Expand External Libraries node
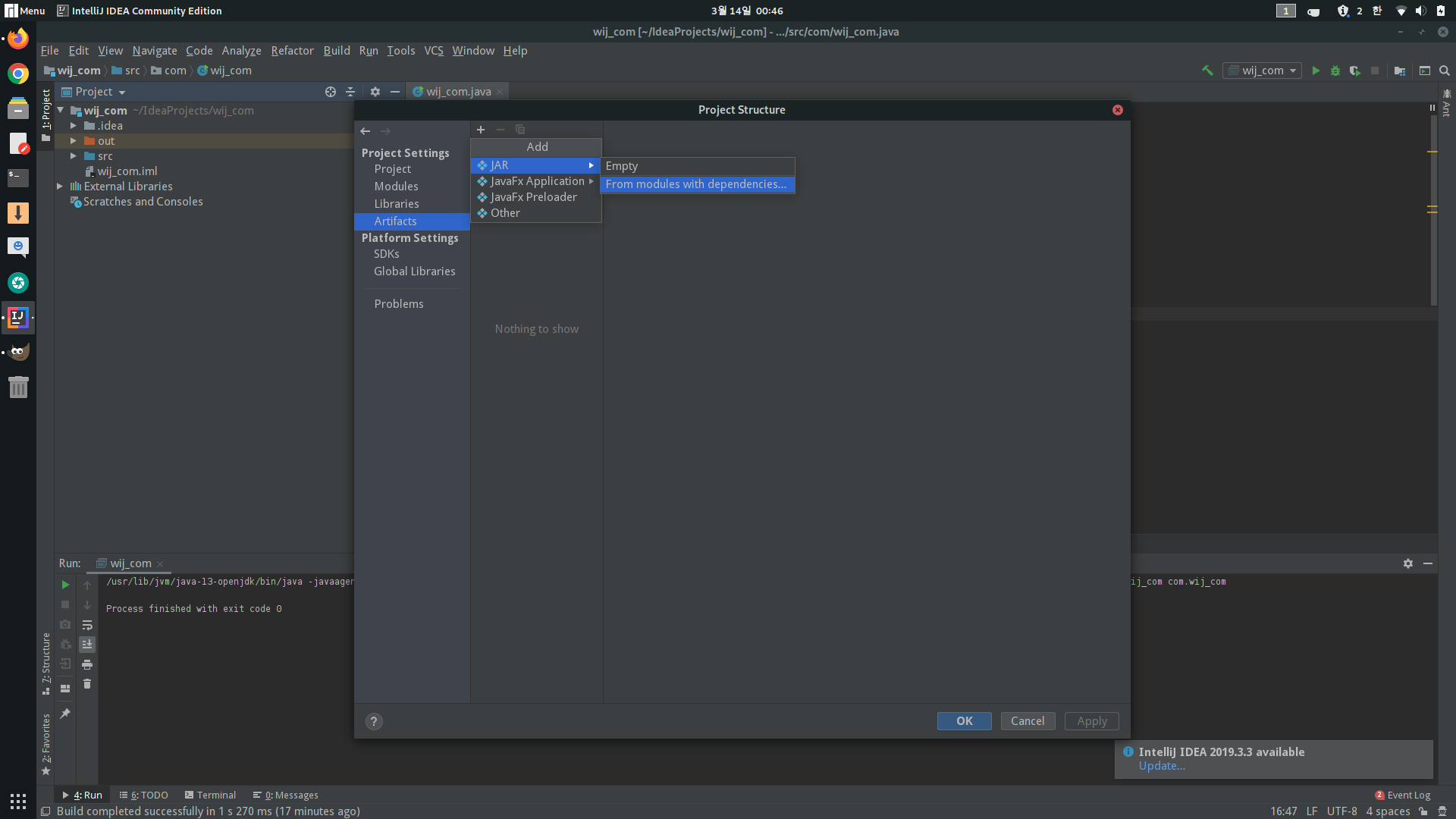The height and width of the screenshot is (819, 1456). (60, 187)
